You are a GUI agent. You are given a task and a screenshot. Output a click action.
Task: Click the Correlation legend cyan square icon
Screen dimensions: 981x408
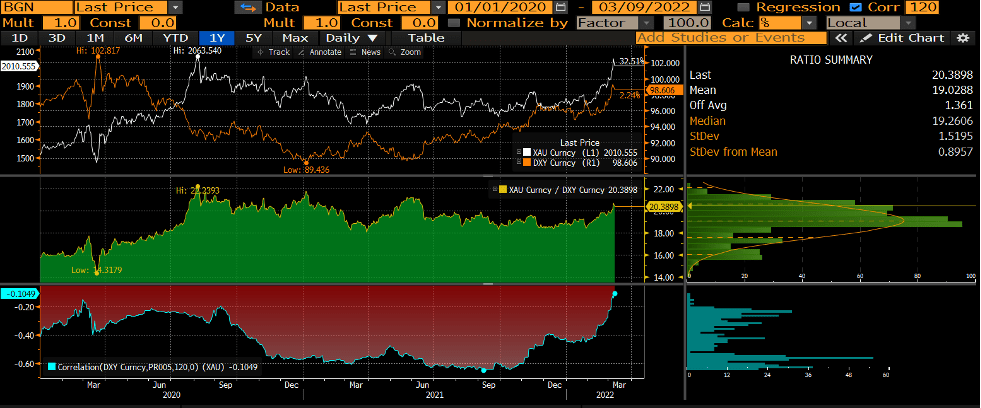(x=51, y=367)
